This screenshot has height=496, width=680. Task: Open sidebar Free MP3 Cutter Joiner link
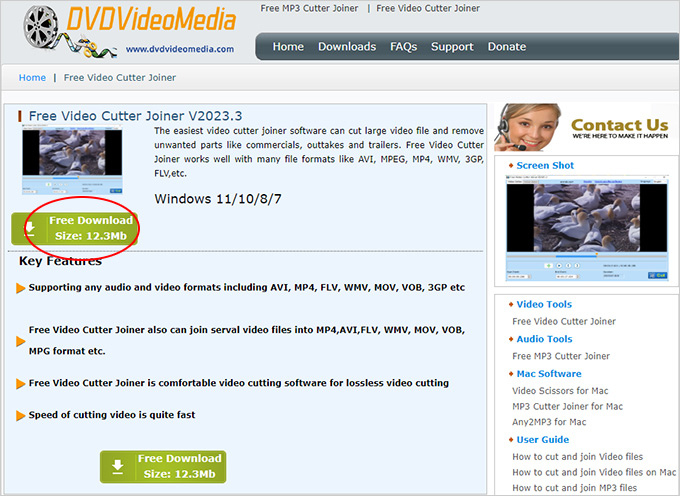561,356
